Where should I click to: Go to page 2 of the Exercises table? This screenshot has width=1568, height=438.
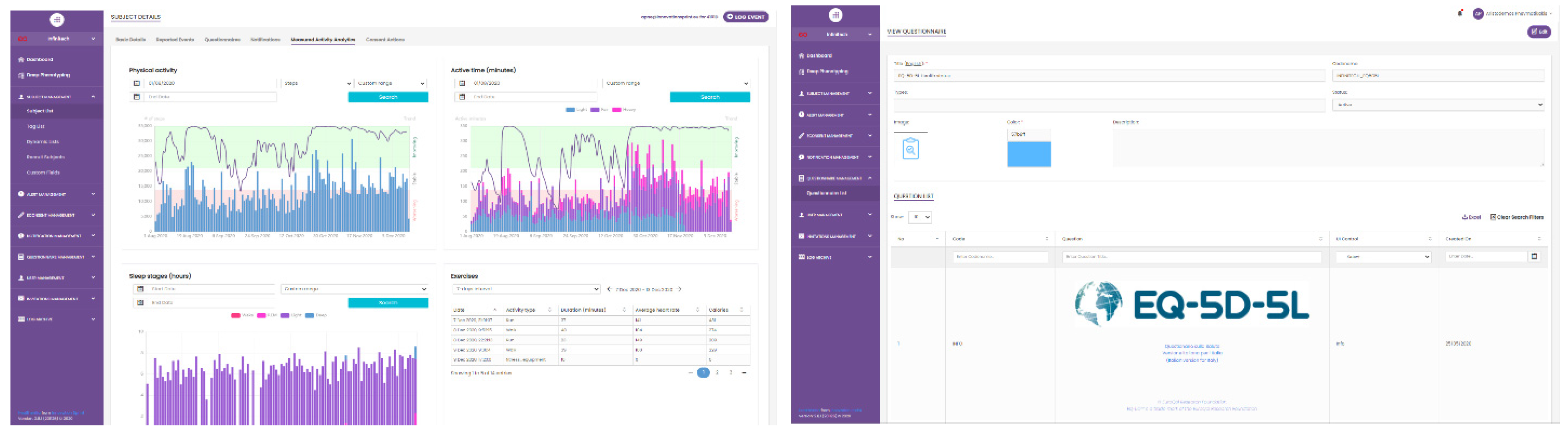[x=716, y=372]
